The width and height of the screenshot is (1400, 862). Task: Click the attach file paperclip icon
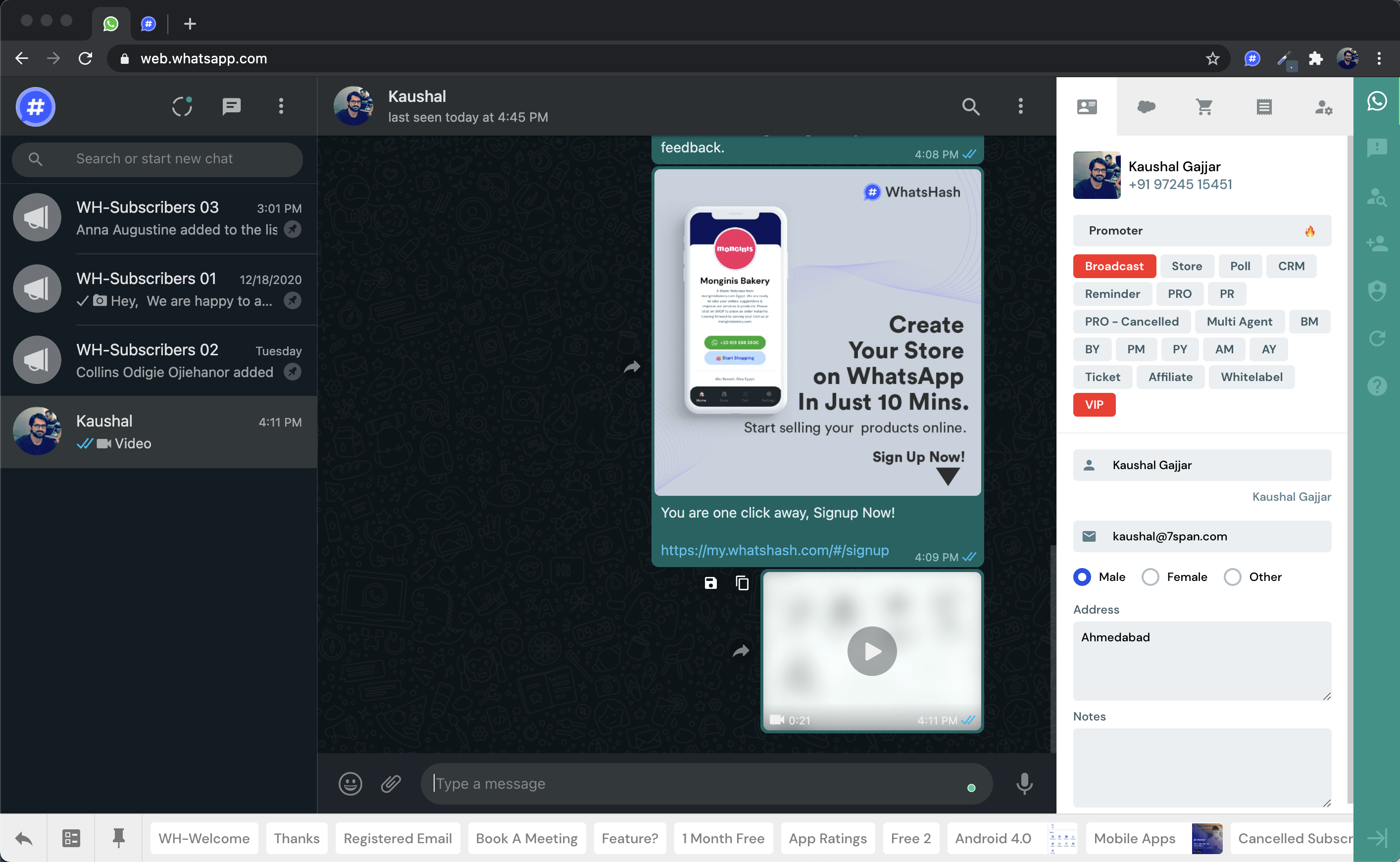point(391,783)
